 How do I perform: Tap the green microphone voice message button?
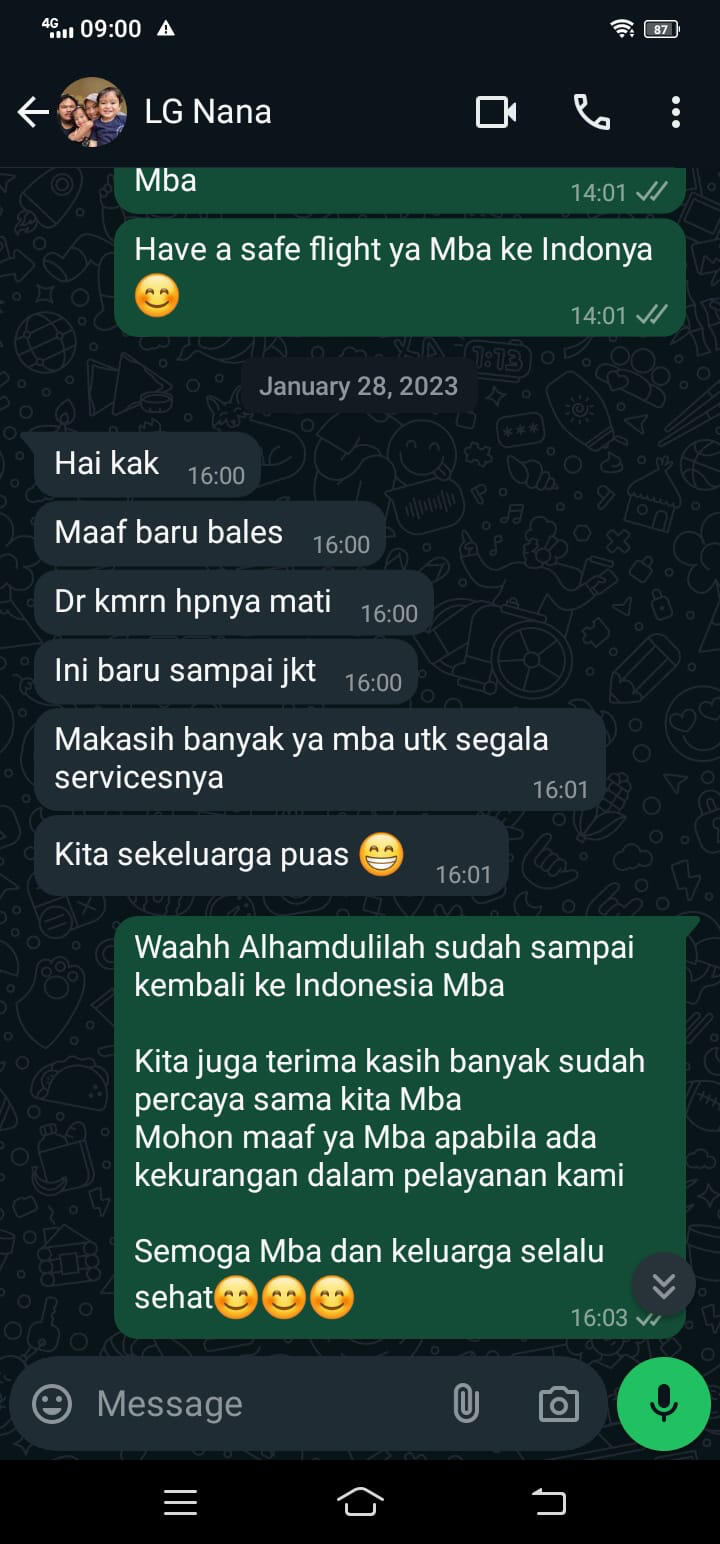(x=663, y=1404)
